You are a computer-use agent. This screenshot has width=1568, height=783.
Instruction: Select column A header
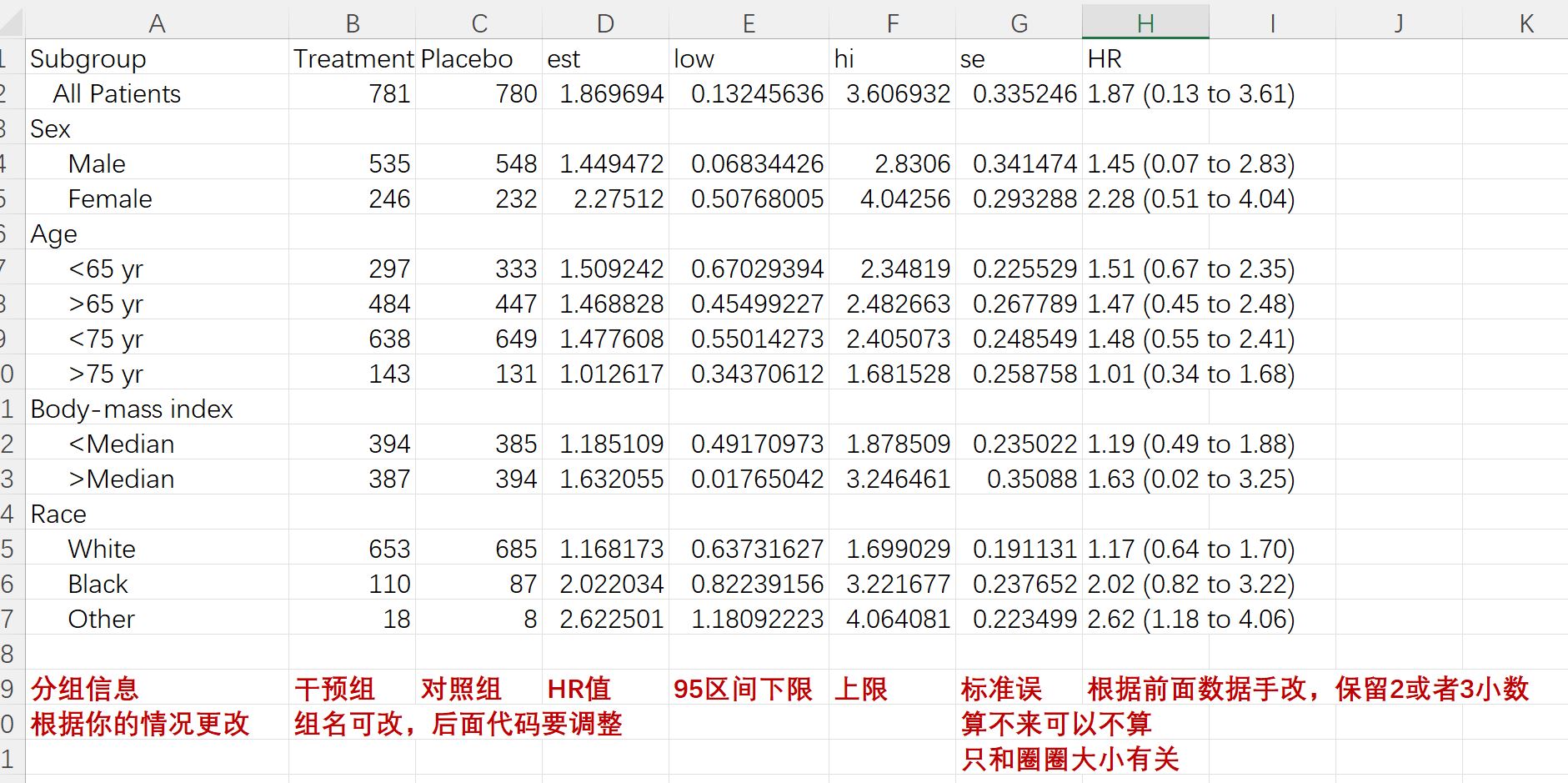[157, 23]
